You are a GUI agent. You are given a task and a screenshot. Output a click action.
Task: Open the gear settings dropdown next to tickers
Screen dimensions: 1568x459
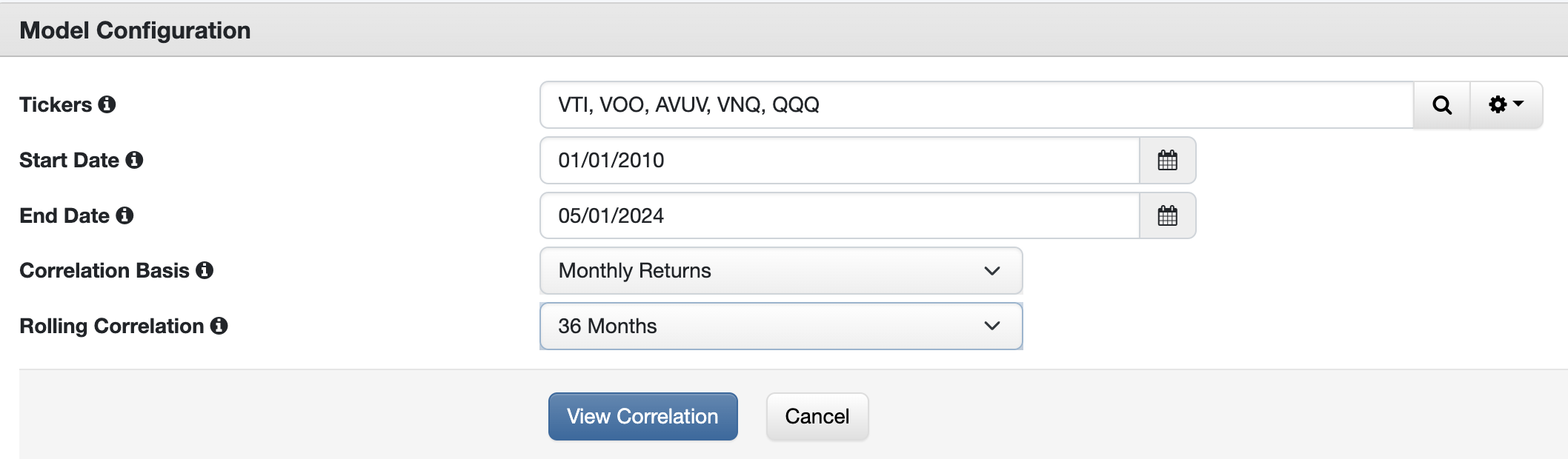point(1506,105)
